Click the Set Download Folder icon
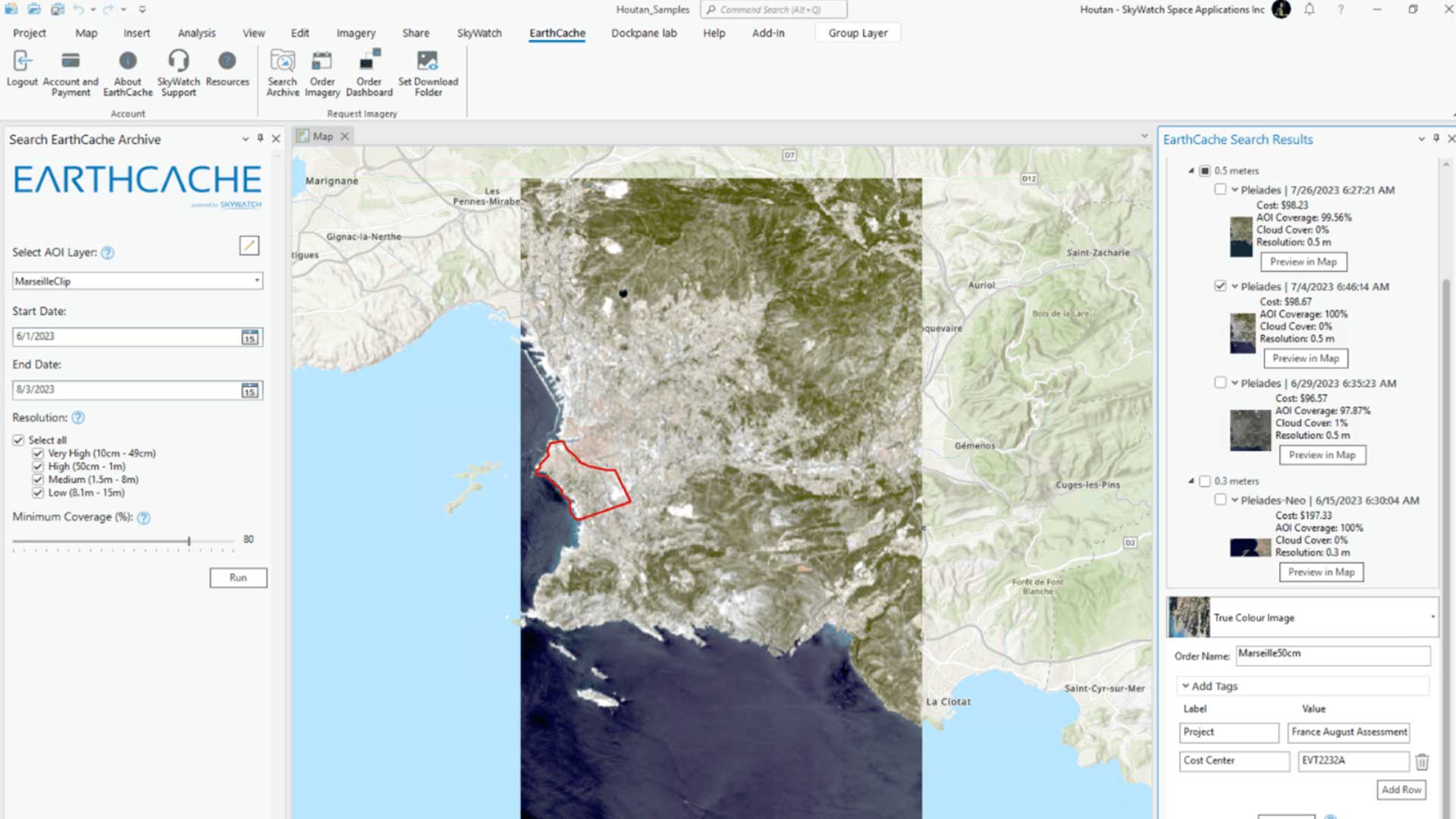Image resolution: width=1456 pixels, height=819 pixels. click(428, 61)
